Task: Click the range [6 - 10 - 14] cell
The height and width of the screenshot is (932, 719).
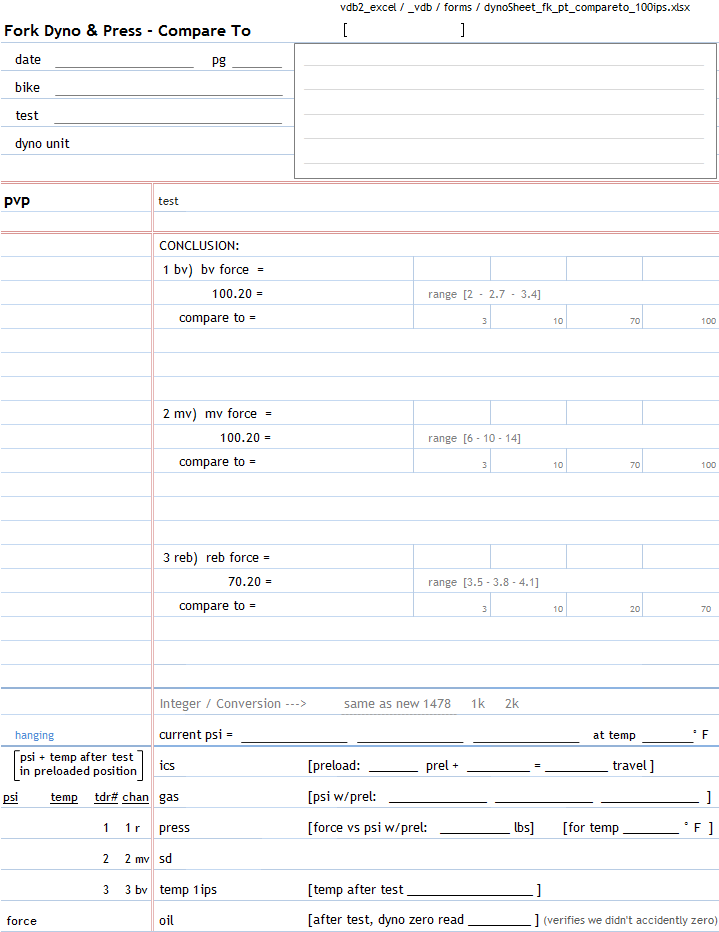Action: click(x=474, y=438)
